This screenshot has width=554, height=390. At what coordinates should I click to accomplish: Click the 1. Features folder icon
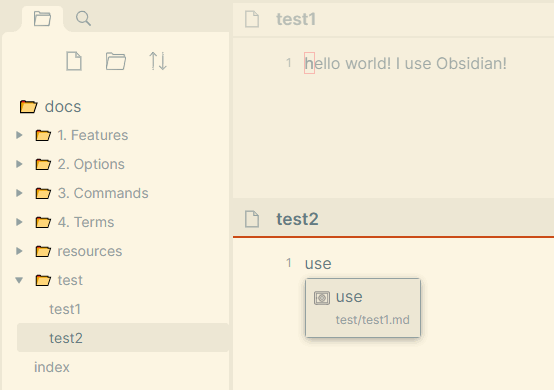43,135
